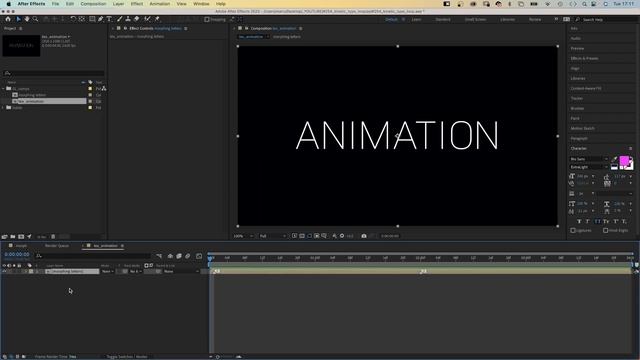Open the Effects & Presets panel
The image size is (640, 360).
click(584, 58)
